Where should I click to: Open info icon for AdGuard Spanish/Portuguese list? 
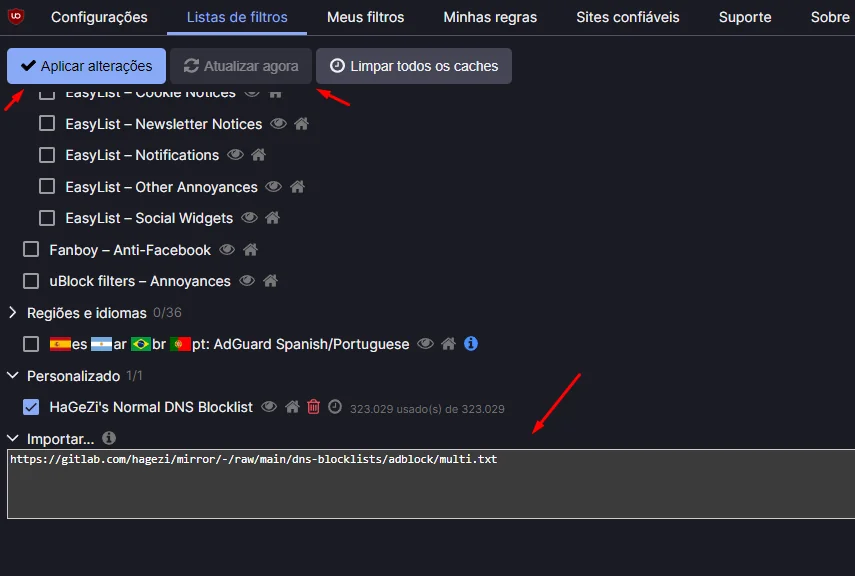click(x=471, y=343)
